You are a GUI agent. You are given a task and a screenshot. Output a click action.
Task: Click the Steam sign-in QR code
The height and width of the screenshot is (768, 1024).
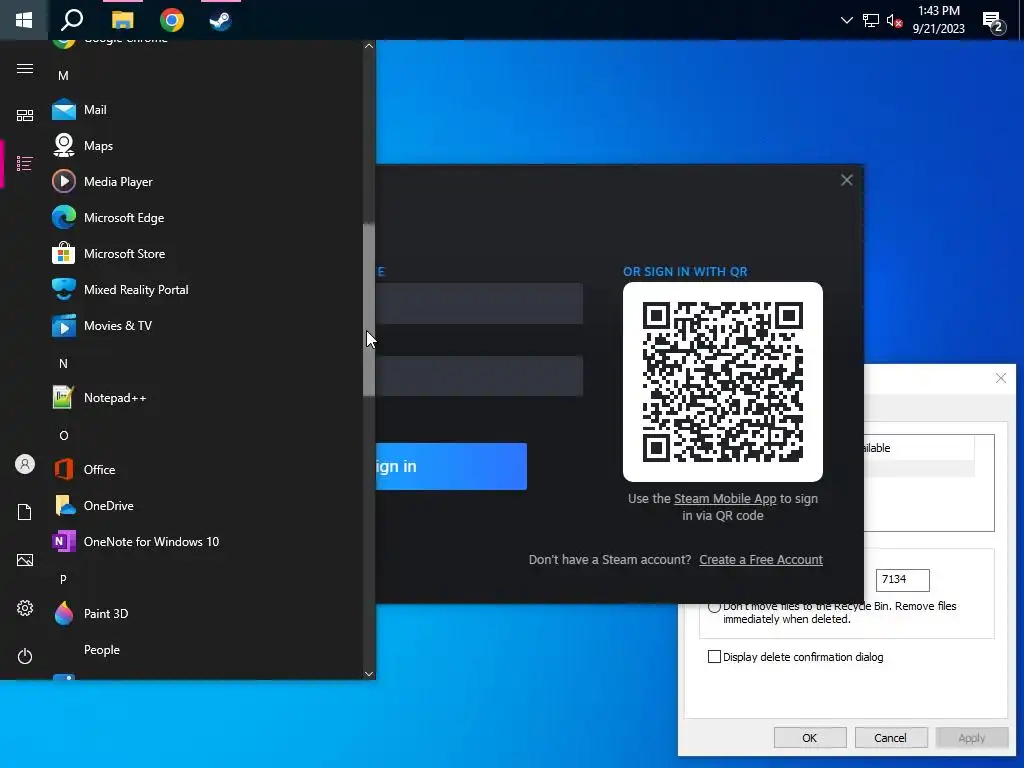723,382
